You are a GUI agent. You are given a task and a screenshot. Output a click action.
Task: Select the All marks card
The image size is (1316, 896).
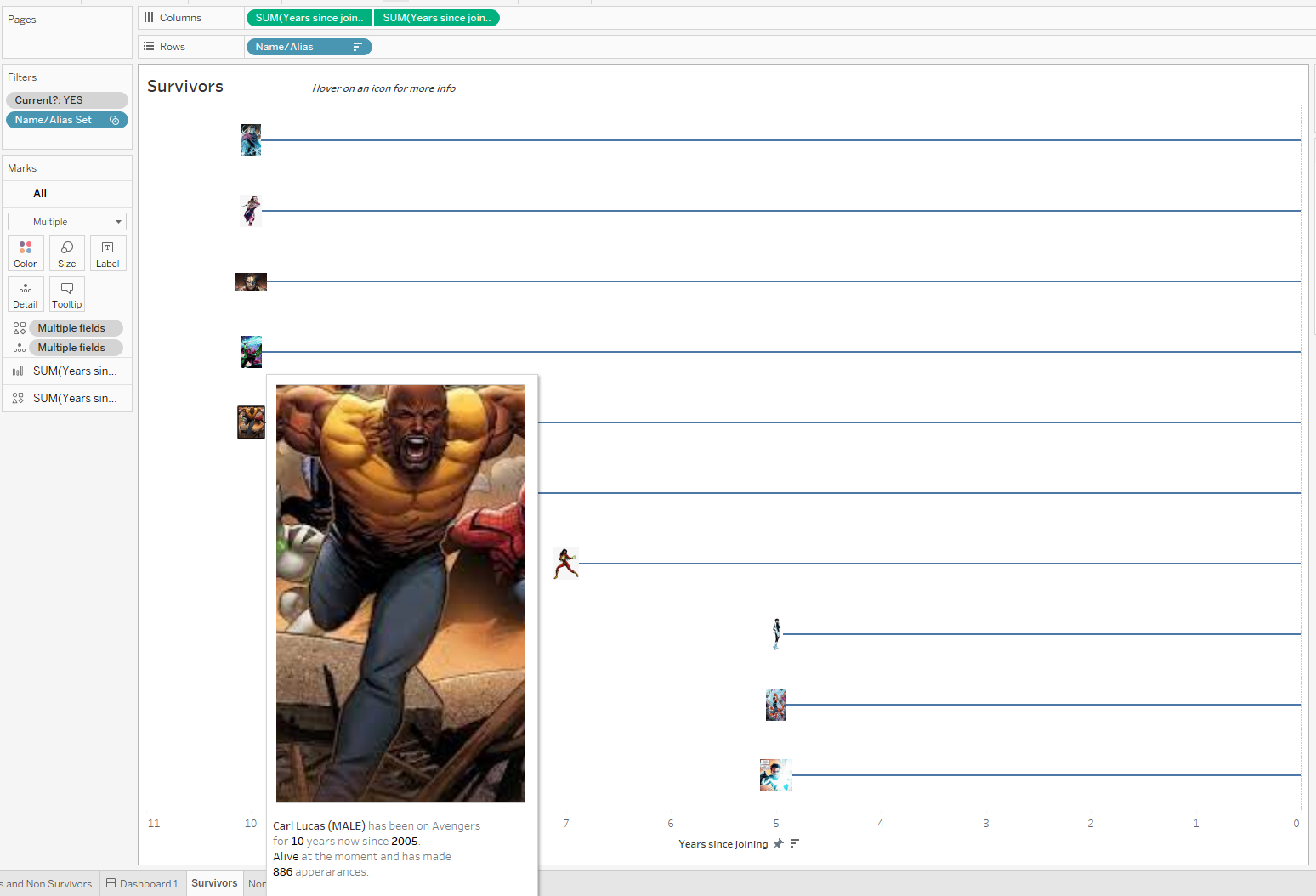click(67, 194)
